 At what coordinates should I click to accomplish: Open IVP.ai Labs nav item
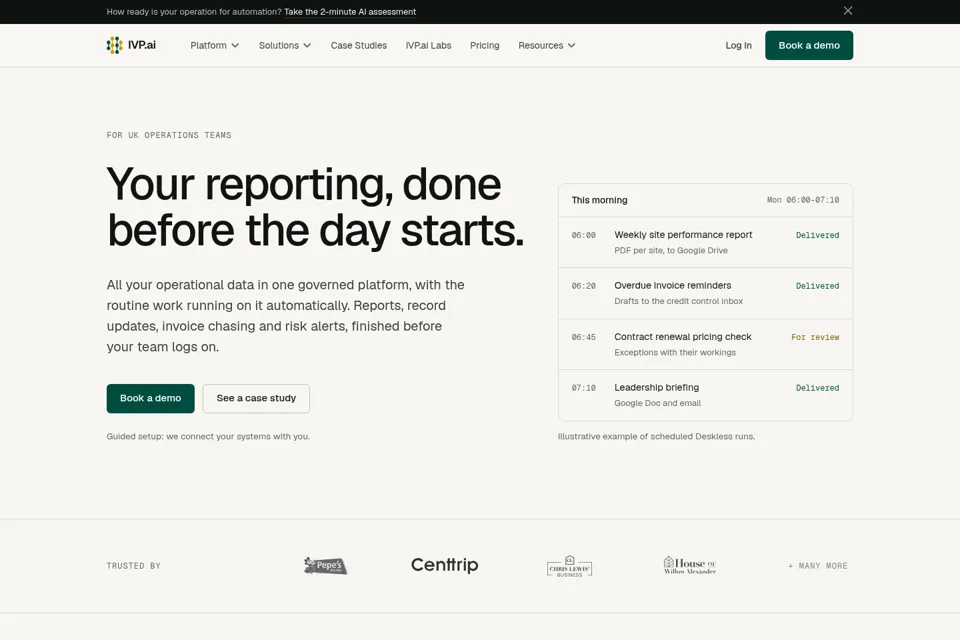coord(429,45)
